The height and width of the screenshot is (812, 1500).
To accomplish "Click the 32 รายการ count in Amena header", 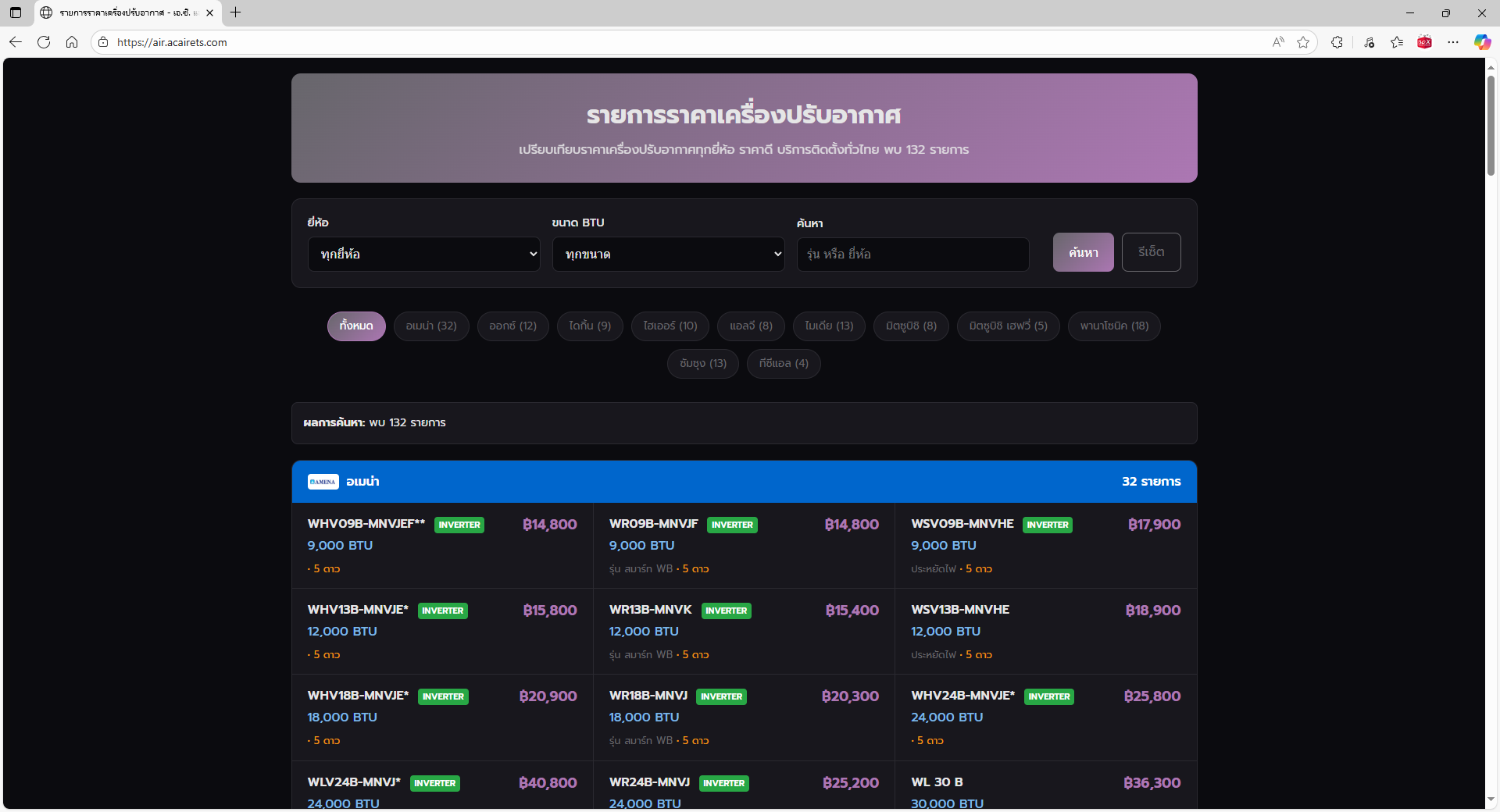I will tap(1151, 482).
